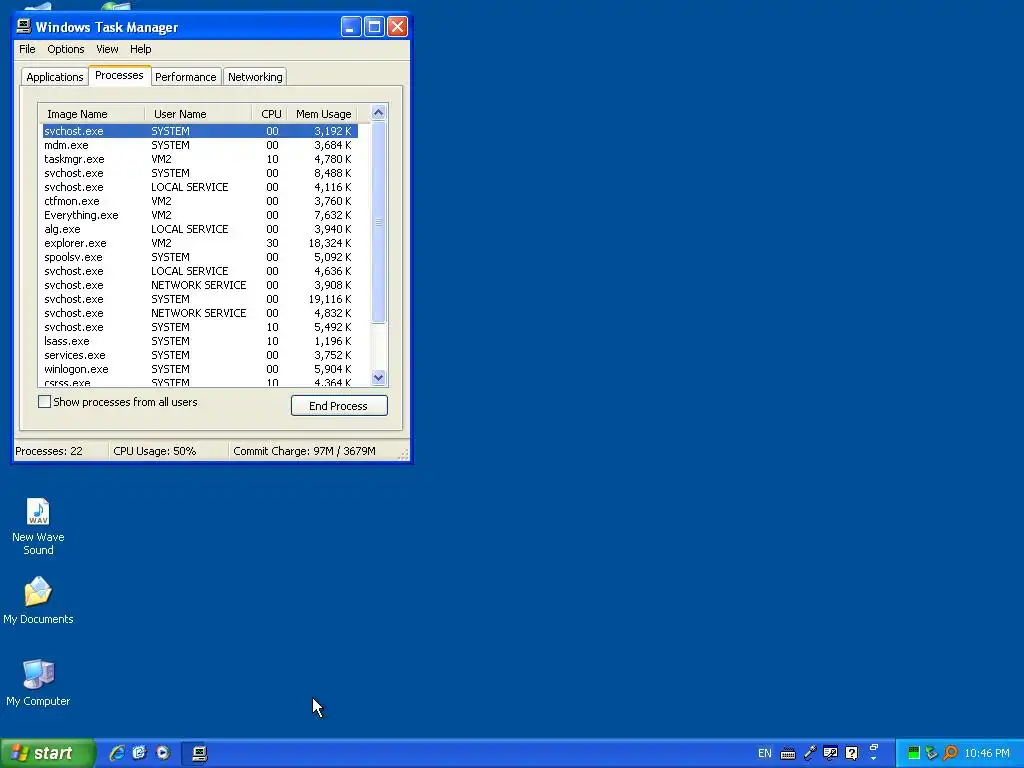The height and width of the screenshot is (768, 1024).
Task: Select the Everything.exe process row
Action: (200, 215)
